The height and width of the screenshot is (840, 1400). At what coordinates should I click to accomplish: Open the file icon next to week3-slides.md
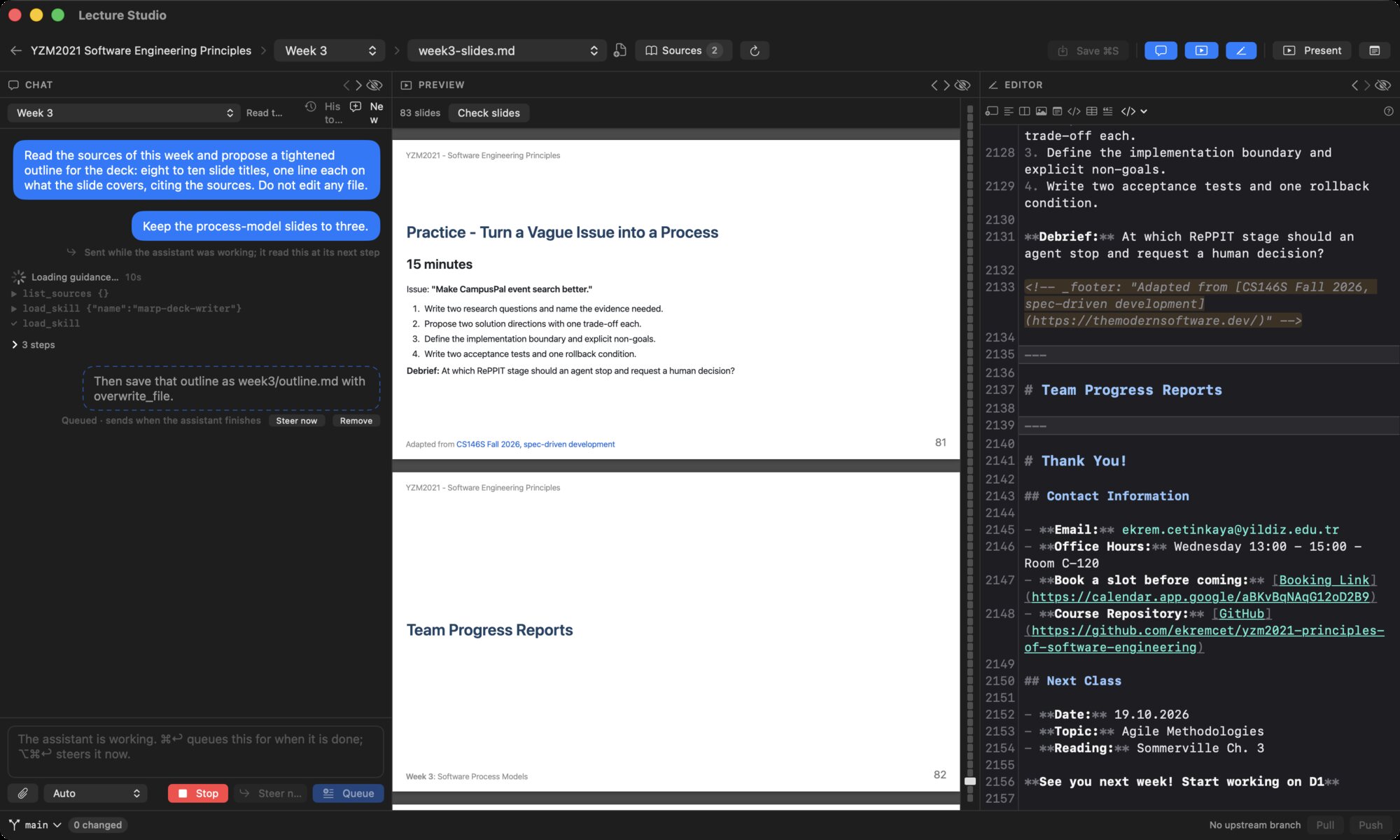click(x=619, y=50)
